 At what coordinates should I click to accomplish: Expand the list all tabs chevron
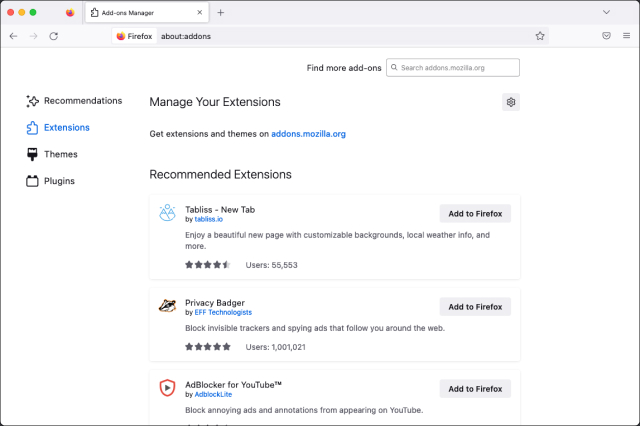coord(606,12)
